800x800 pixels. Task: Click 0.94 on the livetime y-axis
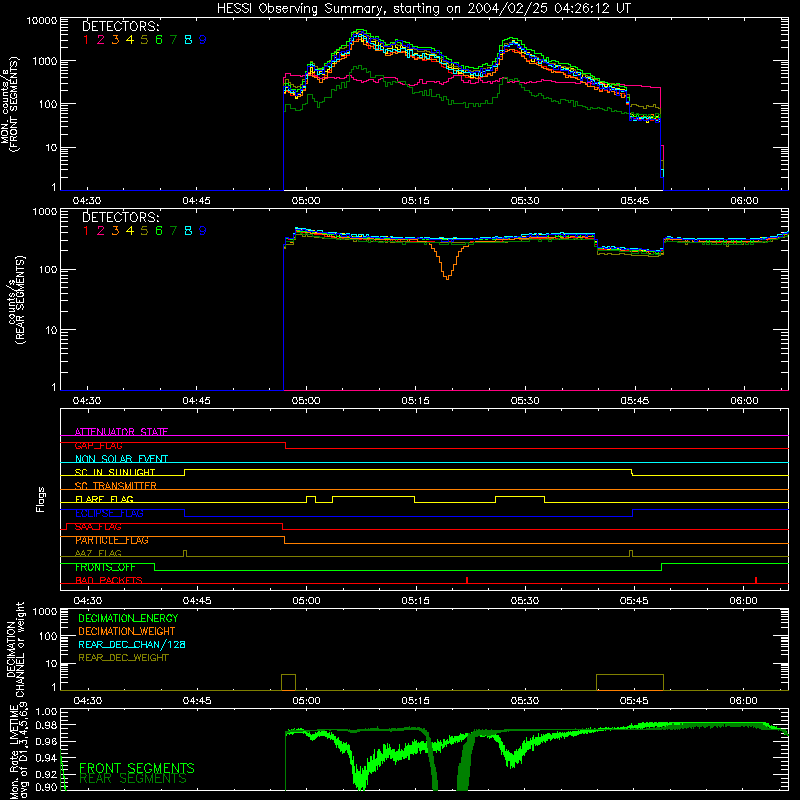45,758
